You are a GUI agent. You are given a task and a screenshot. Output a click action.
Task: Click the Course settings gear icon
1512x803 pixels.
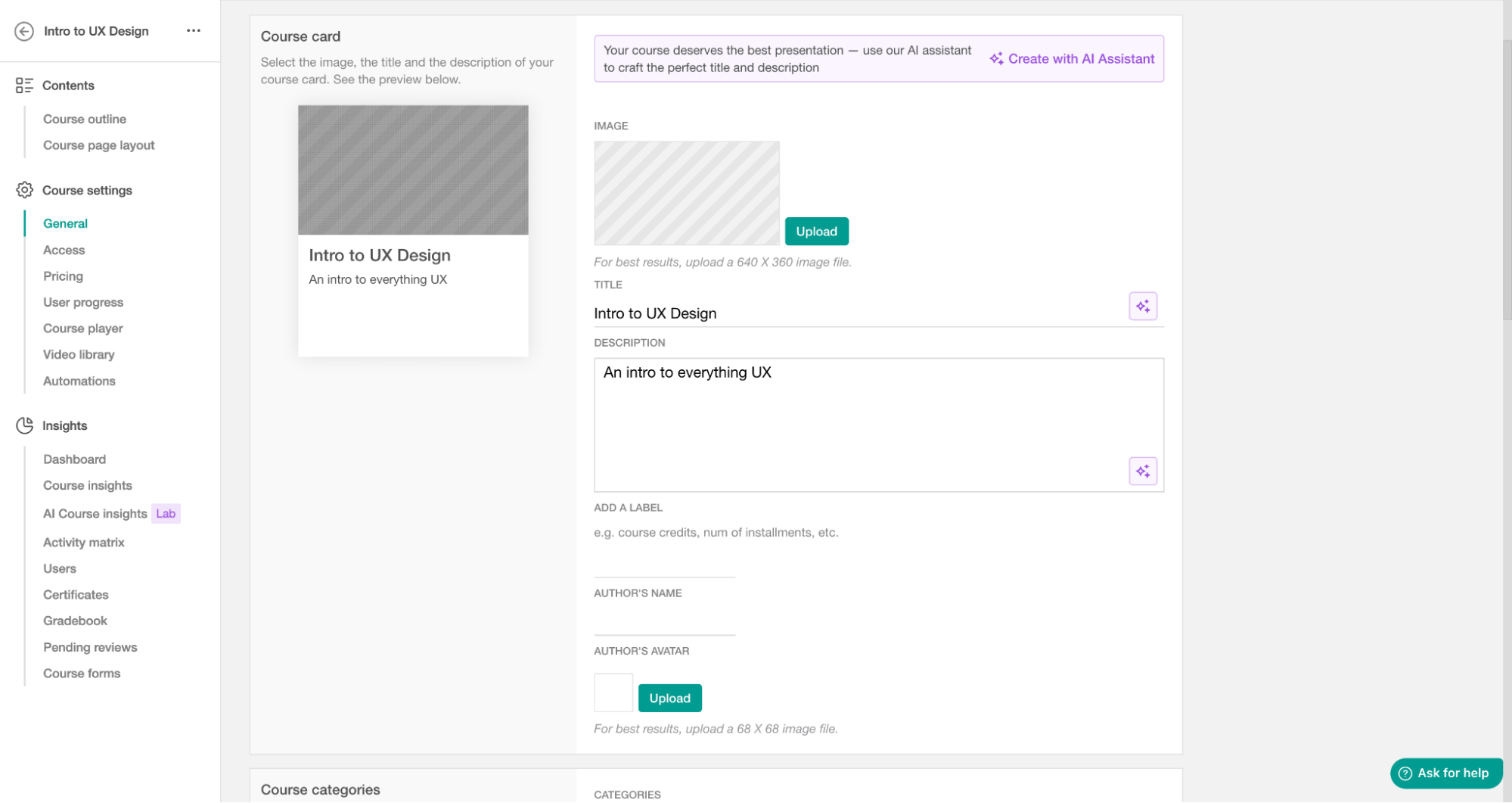click(23, 190)
